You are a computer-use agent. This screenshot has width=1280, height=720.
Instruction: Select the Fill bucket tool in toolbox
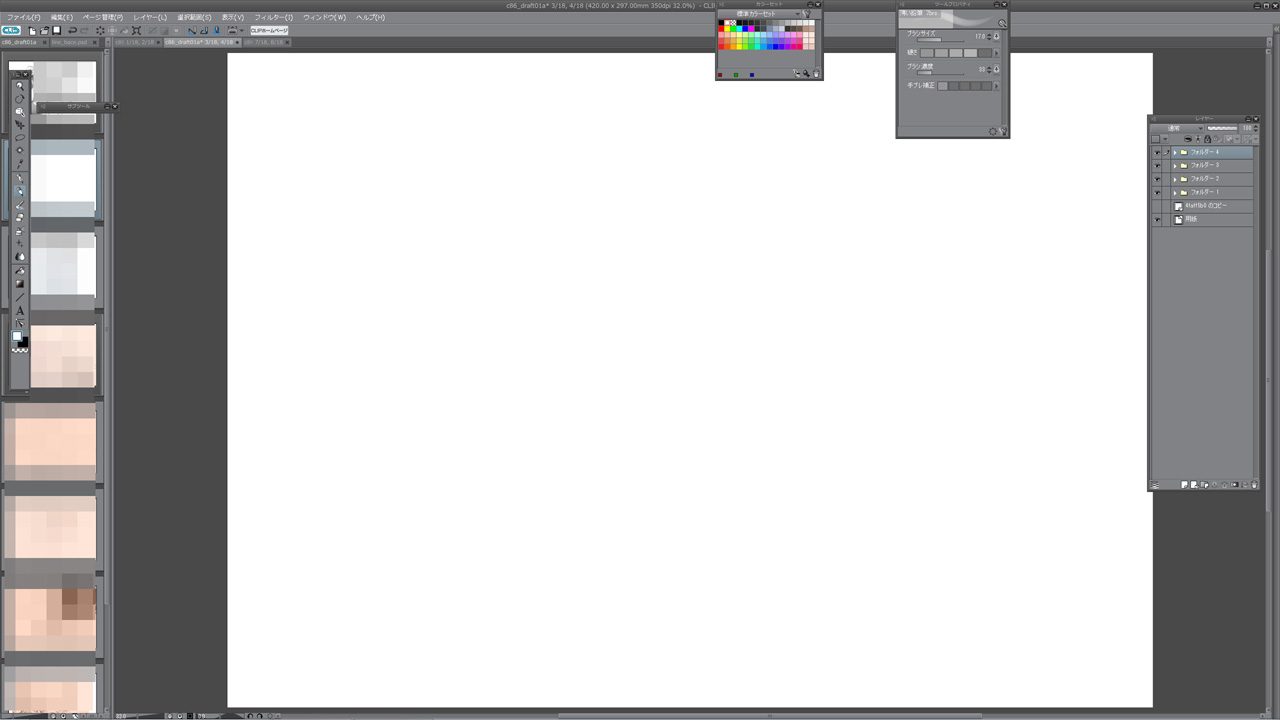pyautogui.click(x=20, y=270)
